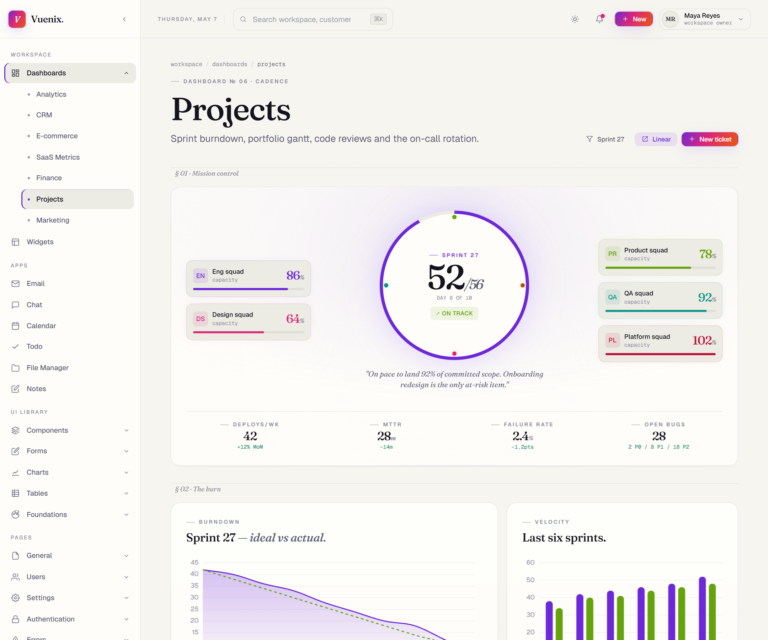Click the EN badge on Eng squad
This screenshot has width=768, height=640.
(200, 276)
